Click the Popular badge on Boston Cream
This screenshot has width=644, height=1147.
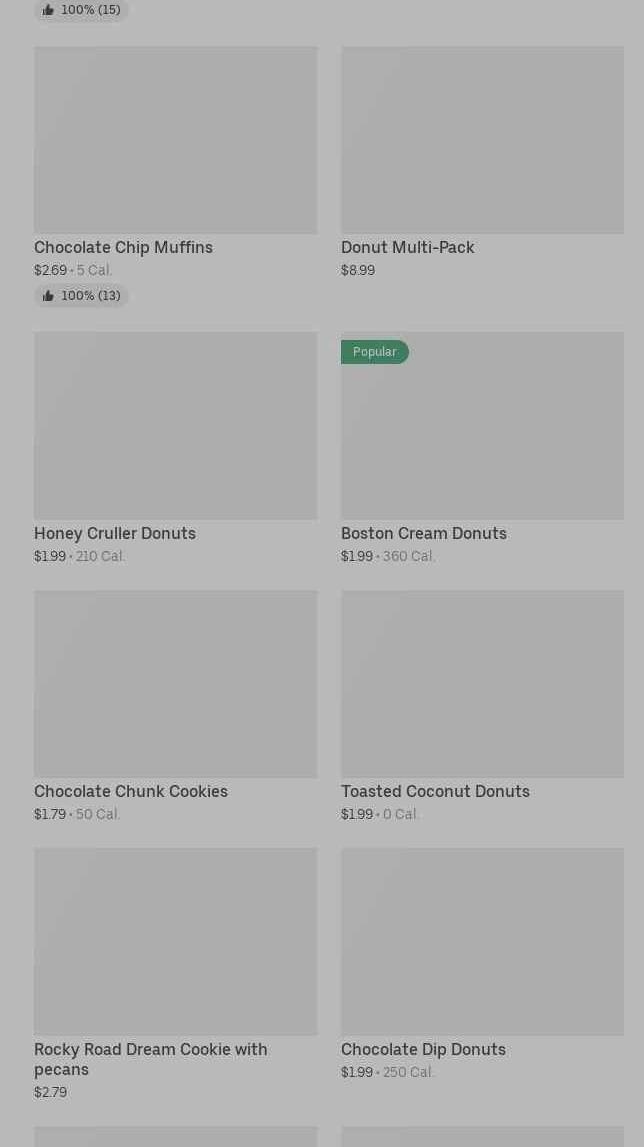pyautogui.click(x=374, y=352)
